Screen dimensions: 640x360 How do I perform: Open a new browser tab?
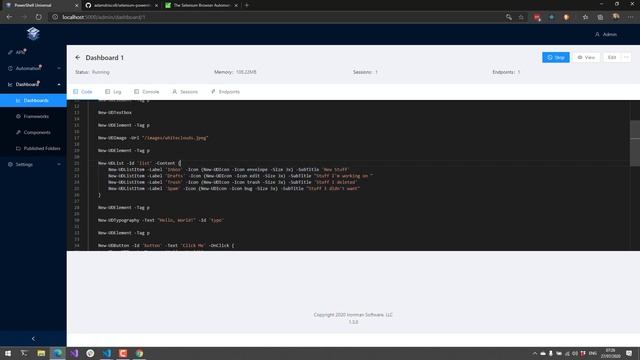247,5
